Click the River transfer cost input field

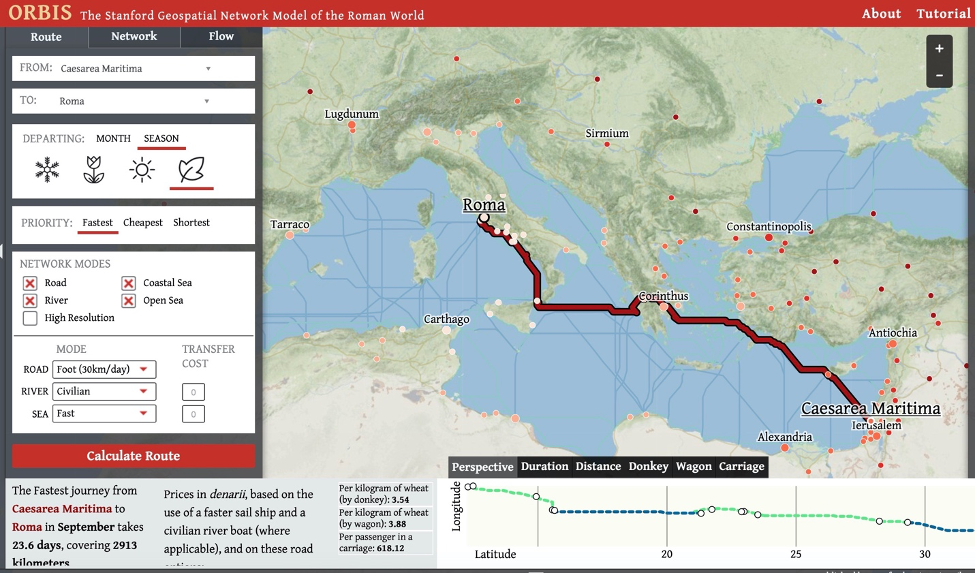point(193,392)
